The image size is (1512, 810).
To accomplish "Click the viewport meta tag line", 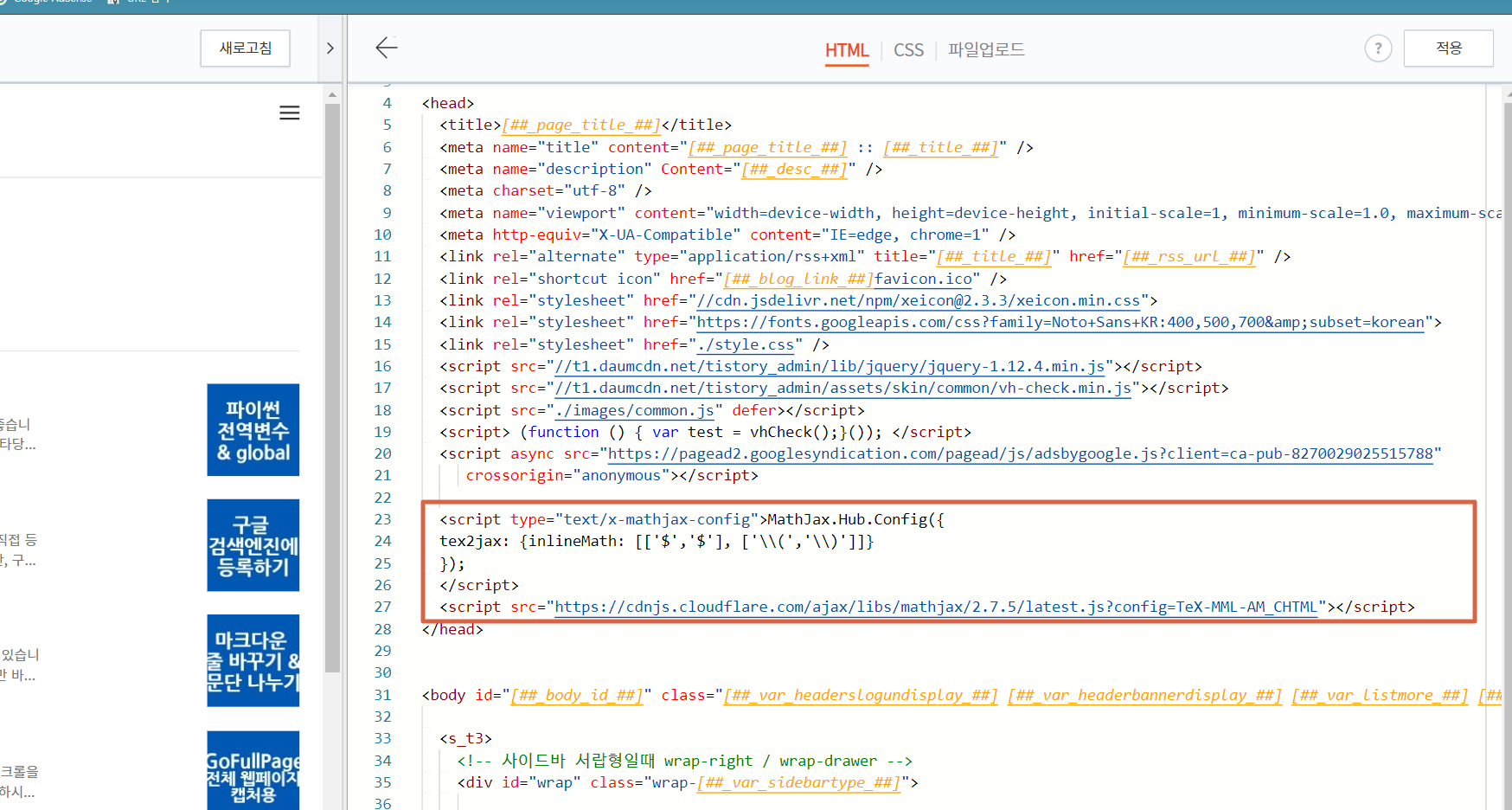I will 971,213.
